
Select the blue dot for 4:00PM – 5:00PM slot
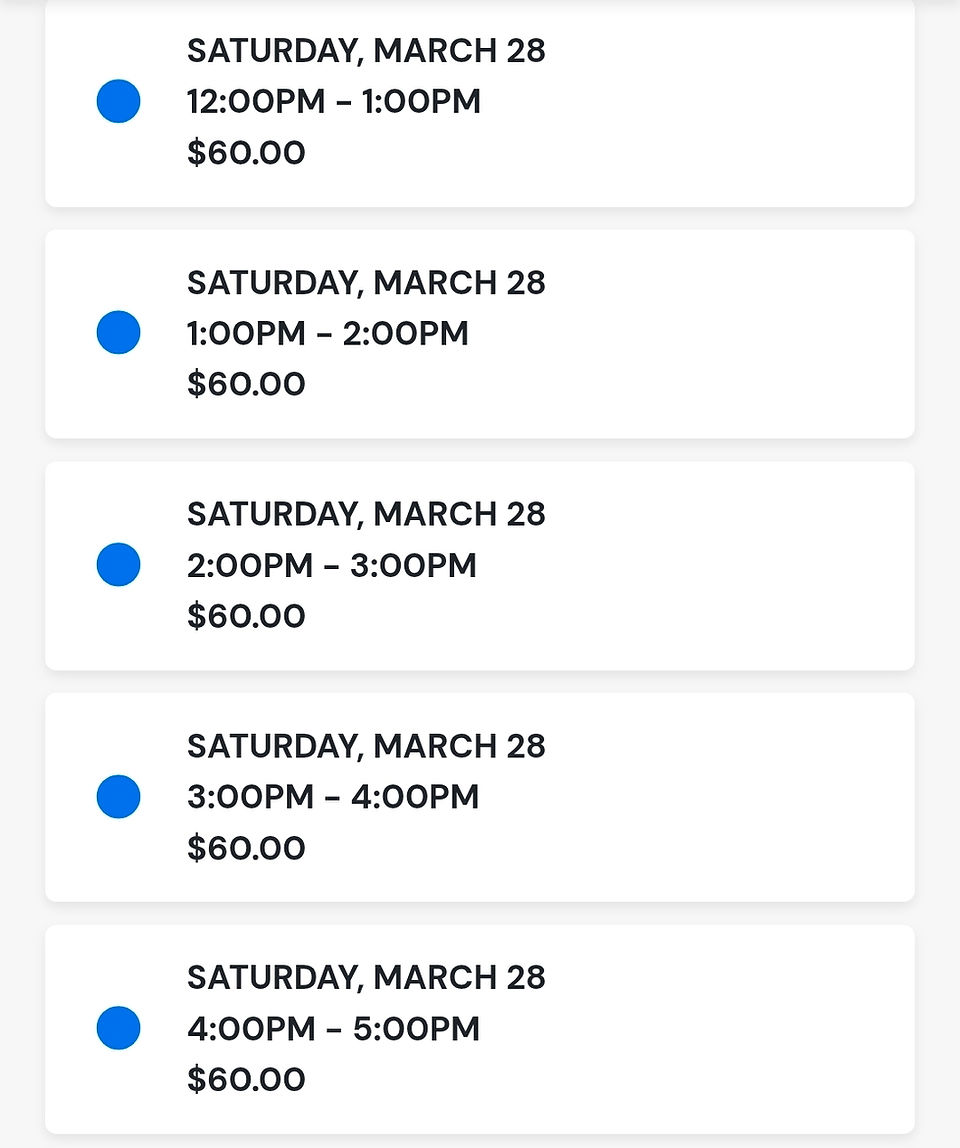119,1028
